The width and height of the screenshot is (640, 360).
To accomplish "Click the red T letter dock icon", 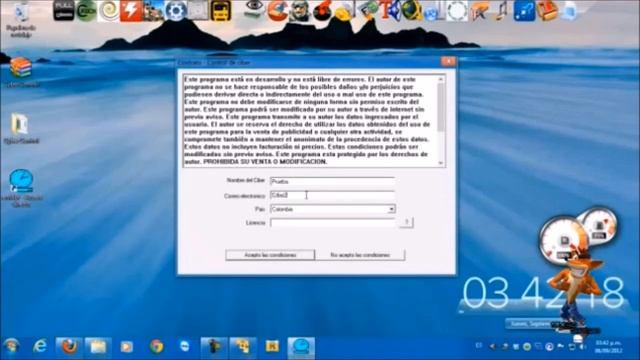I will 386,10.
